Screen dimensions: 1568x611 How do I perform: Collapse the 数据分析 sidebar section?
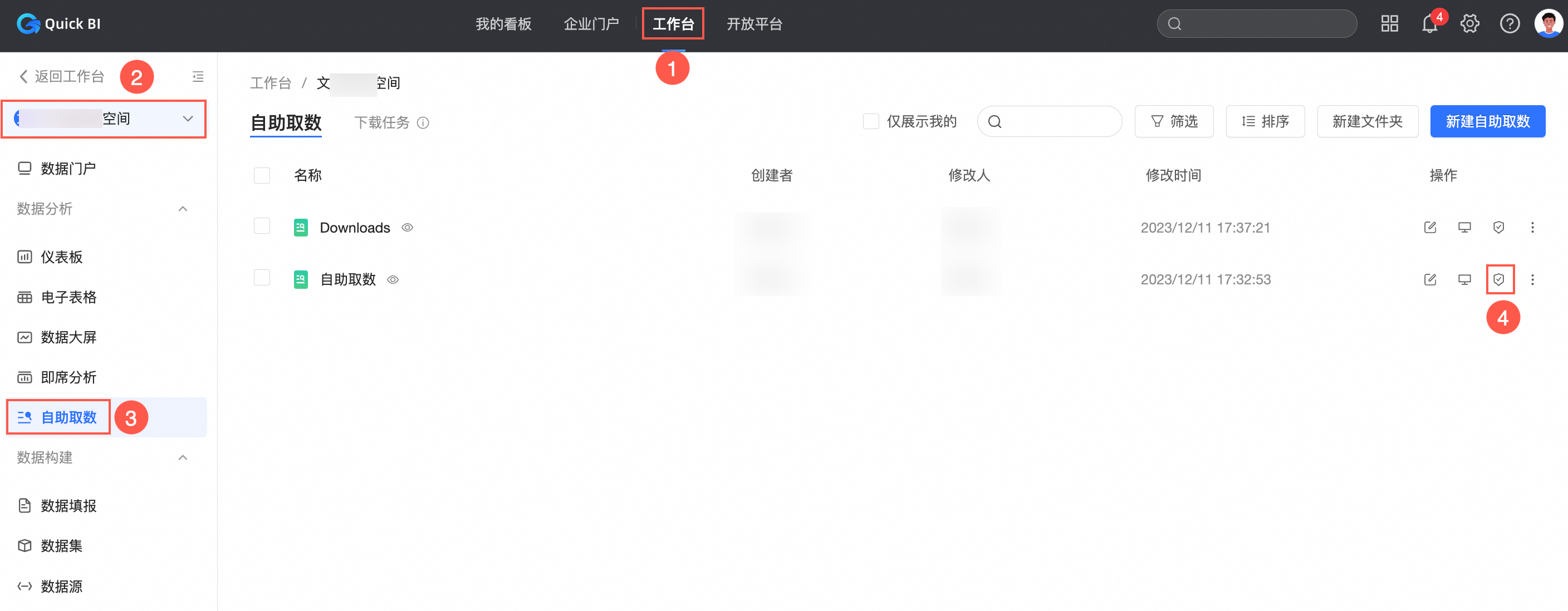183,209
